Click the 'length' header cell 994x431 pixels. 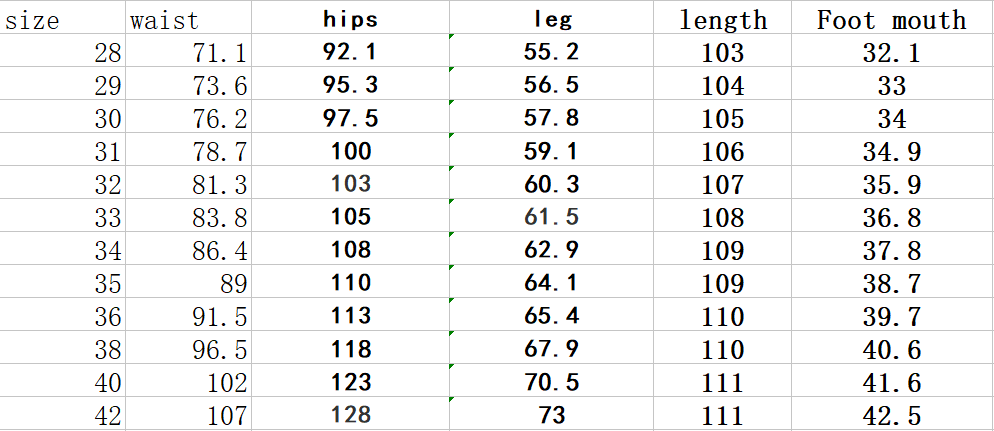click(x=723, y=20)
